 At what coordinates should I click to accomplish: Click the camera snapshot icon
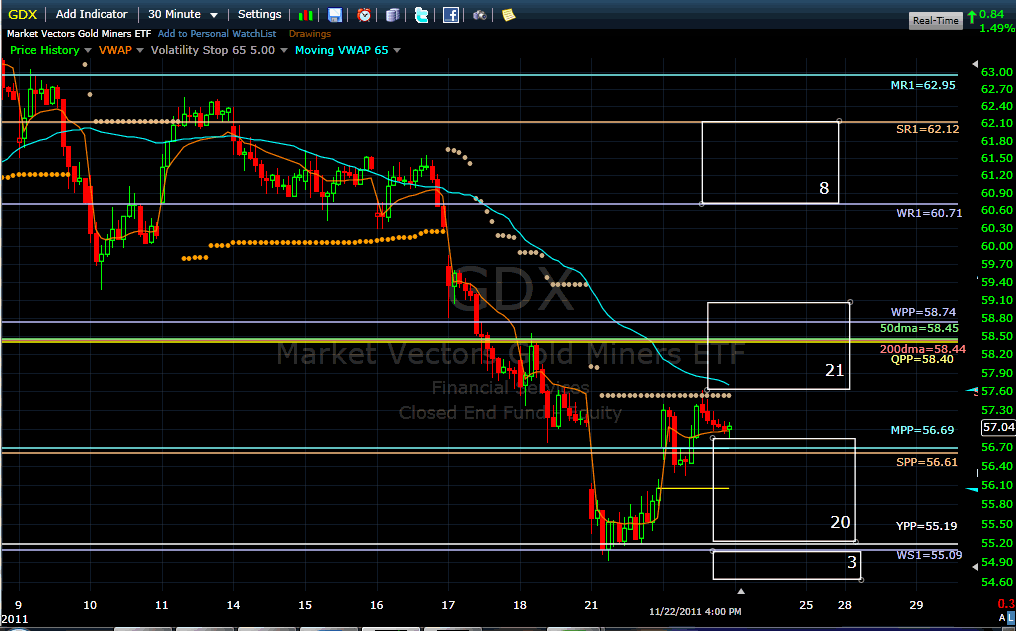(479, 15)
